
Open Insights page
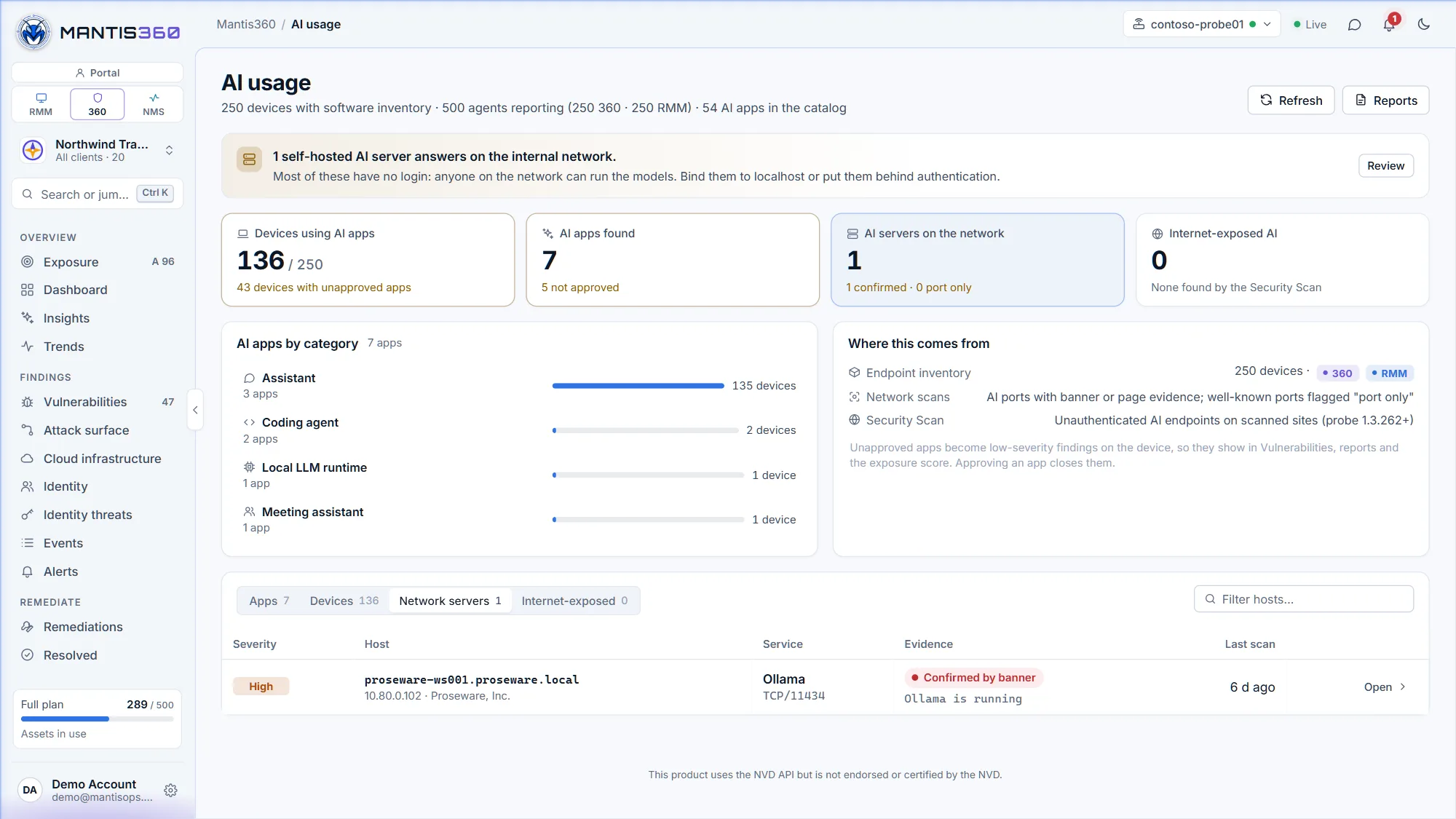(98, 318)
